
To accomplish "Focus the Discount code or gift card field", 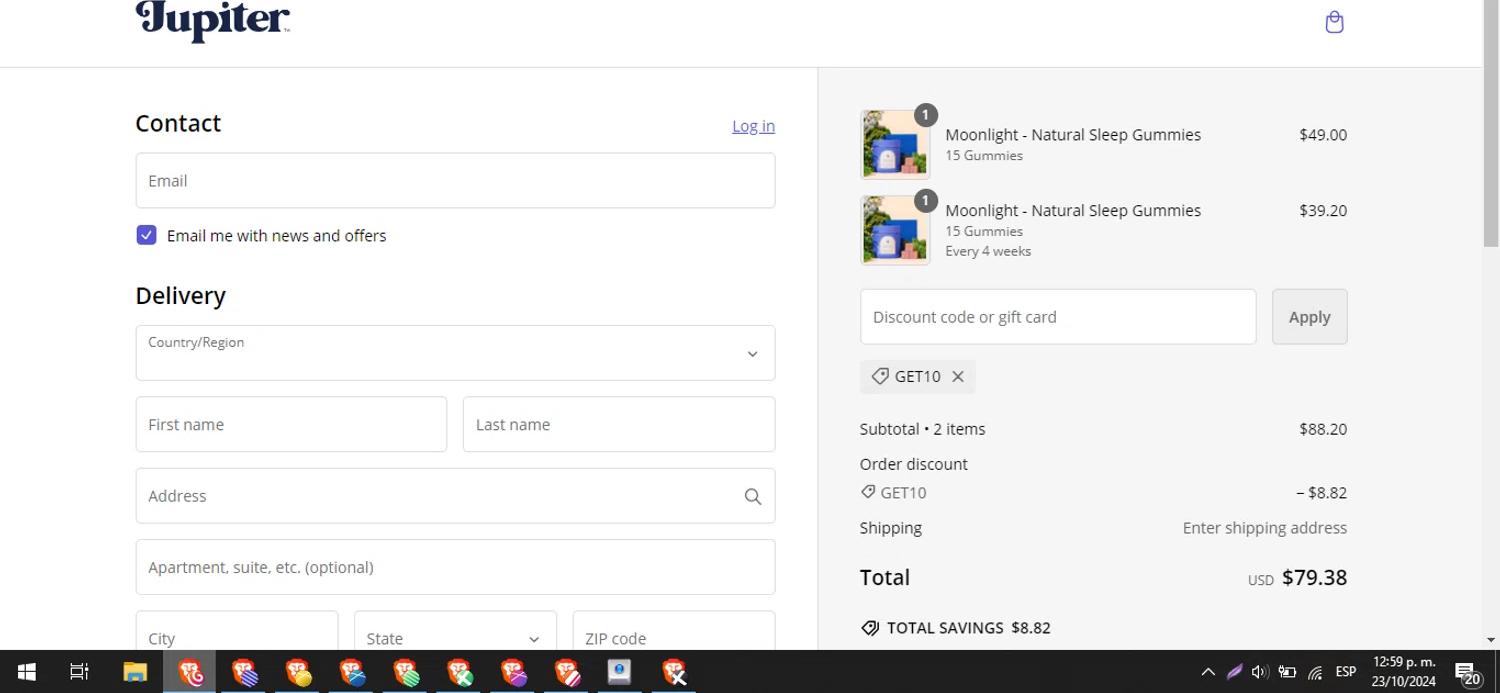I will click(x=1058, y=317).
